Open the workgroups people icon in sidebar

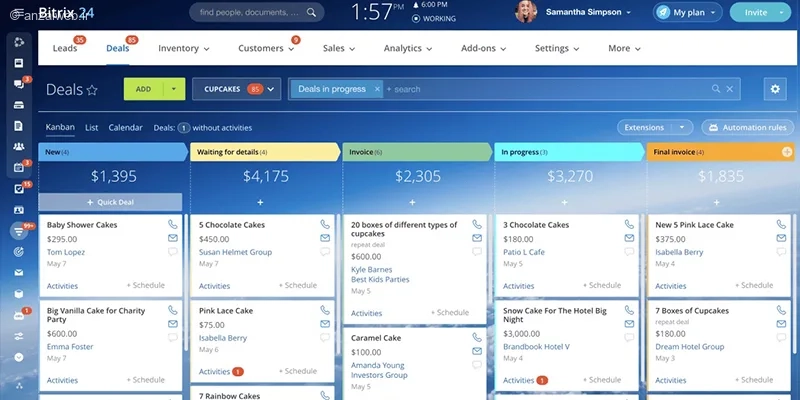pos(19,147)
